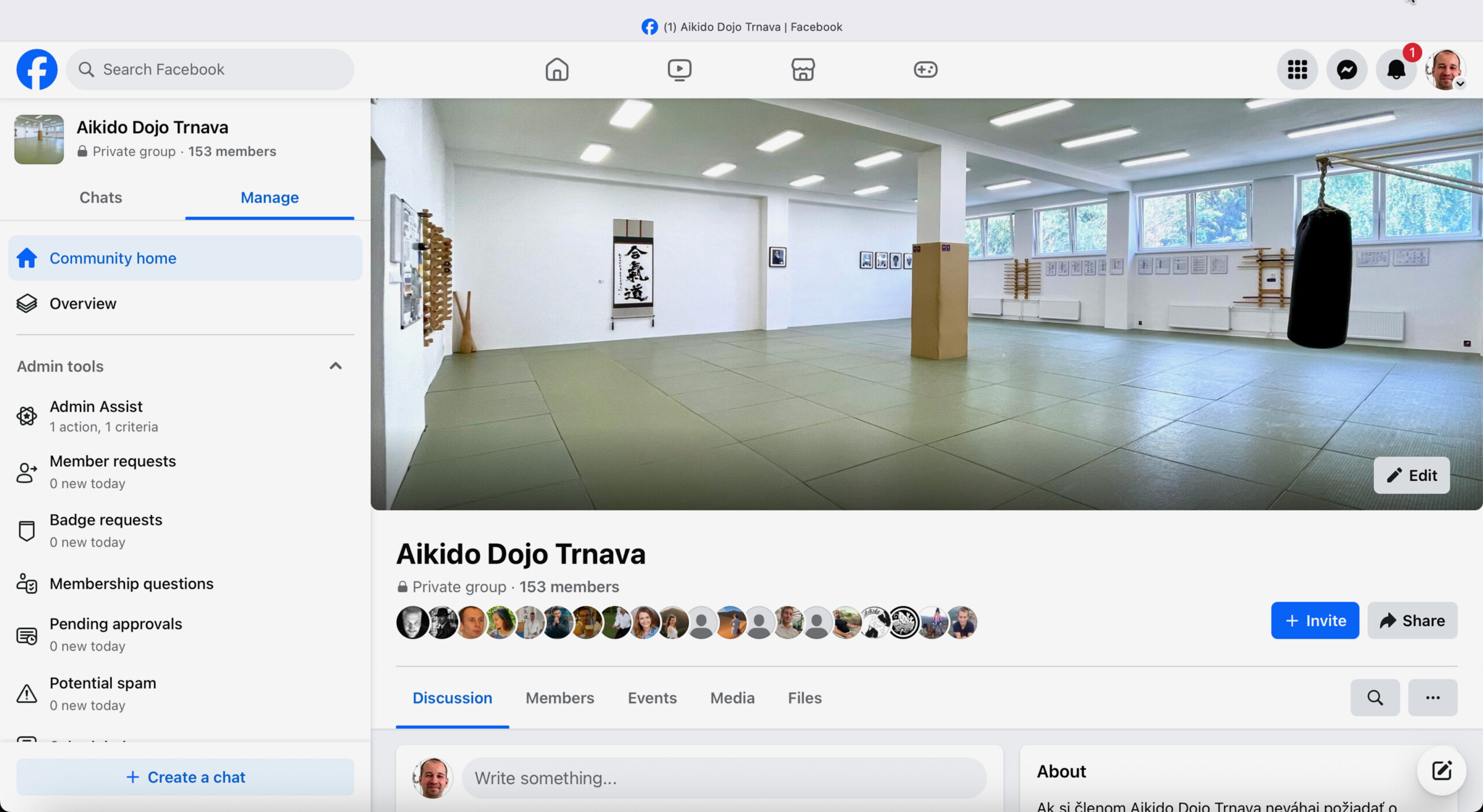Click the floating new message compose icon

[x=1441, y=771]
